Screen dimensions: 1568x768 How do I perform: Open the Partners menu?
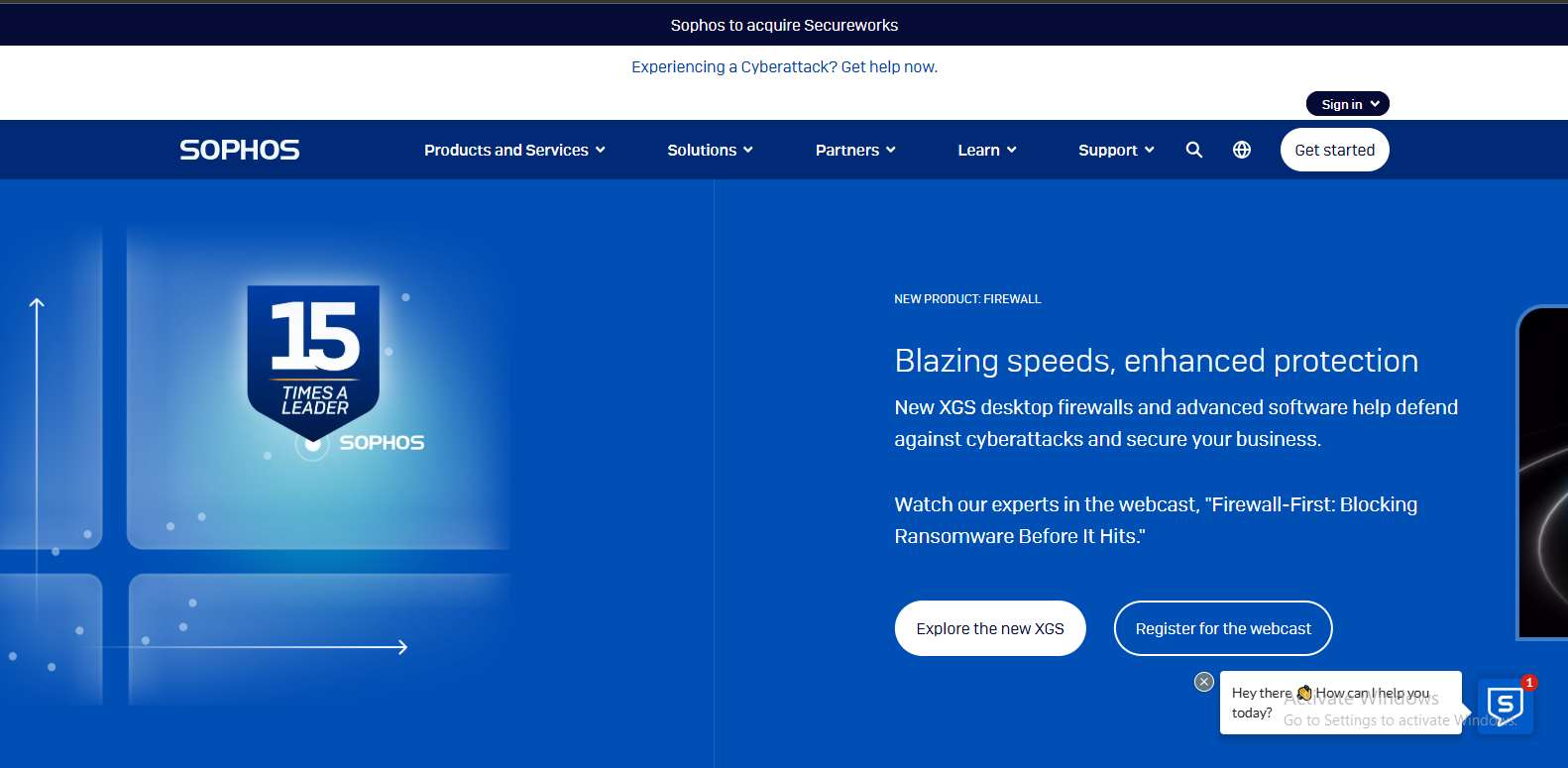tap(855, 150)
